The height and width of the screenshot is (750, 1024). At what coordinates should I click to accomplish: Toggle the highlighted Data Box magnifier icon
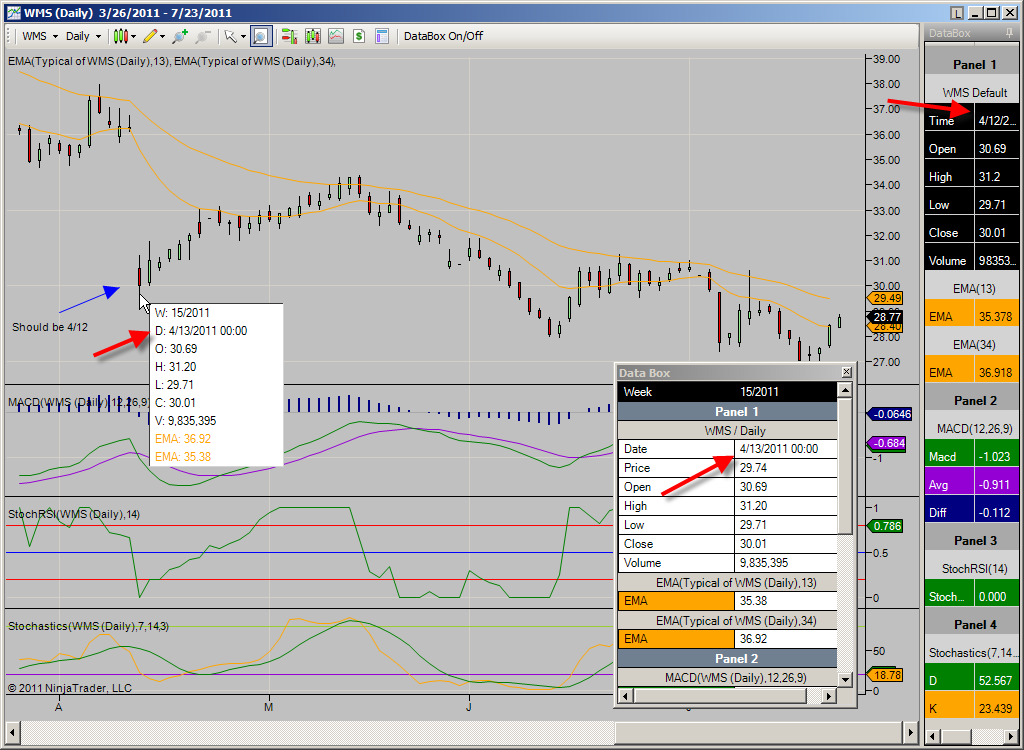260,36
